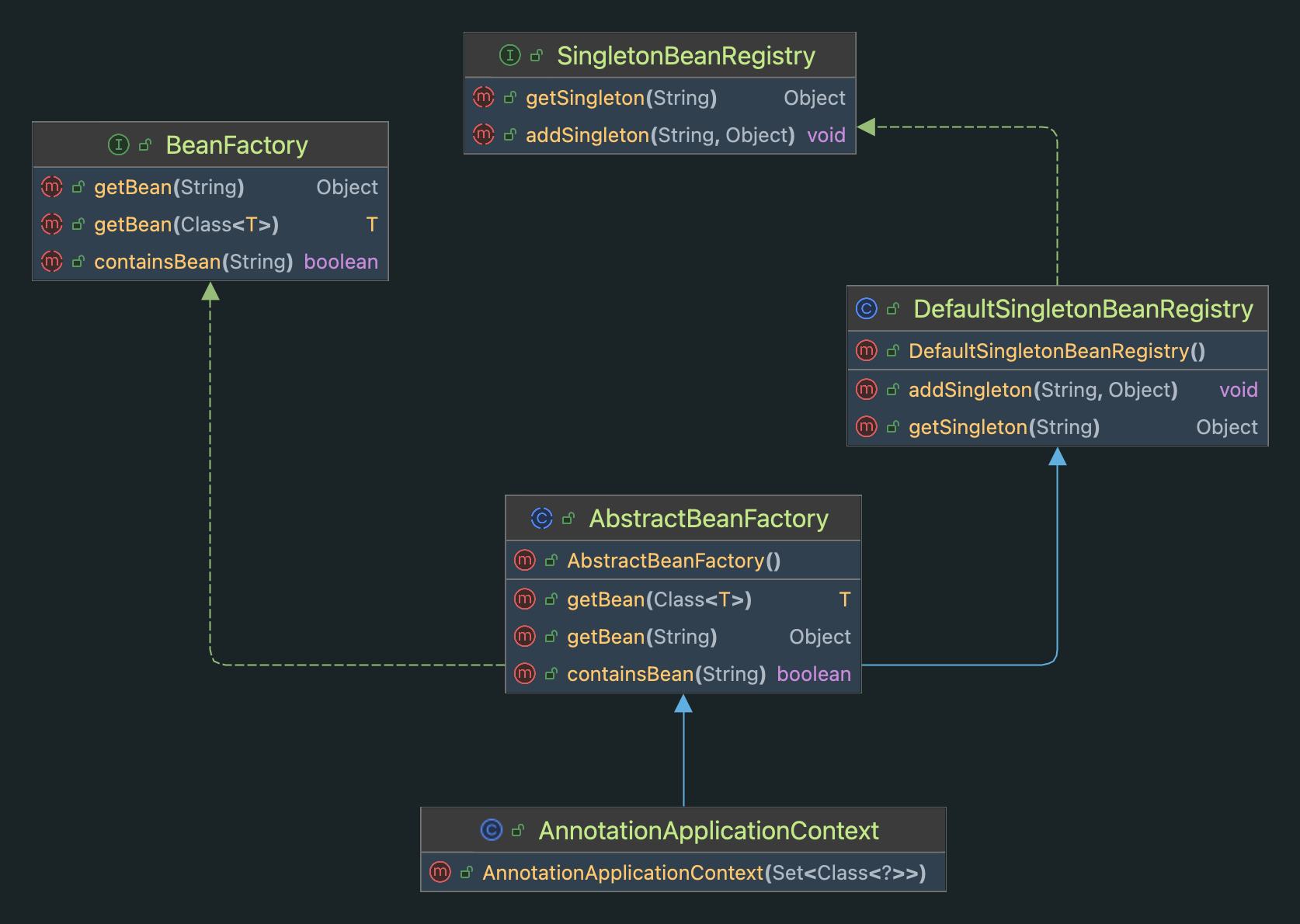Click the class icon beside DefaultSingletonBeanRegistry title
This screenshot has height=924, width=1300.
pyautogui.click(x=866, y=308)
